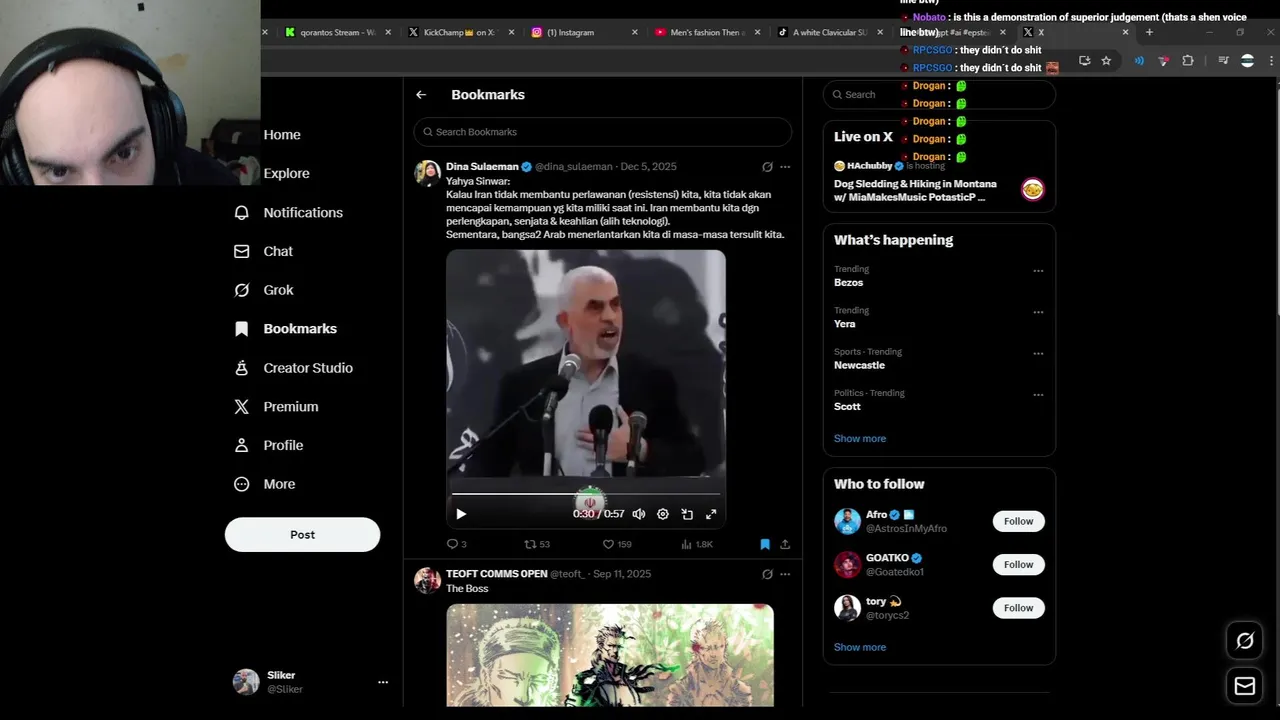Seek on the video progress bar
The width and height of the screenshot is (1280, 720).
tap(585, 494)
